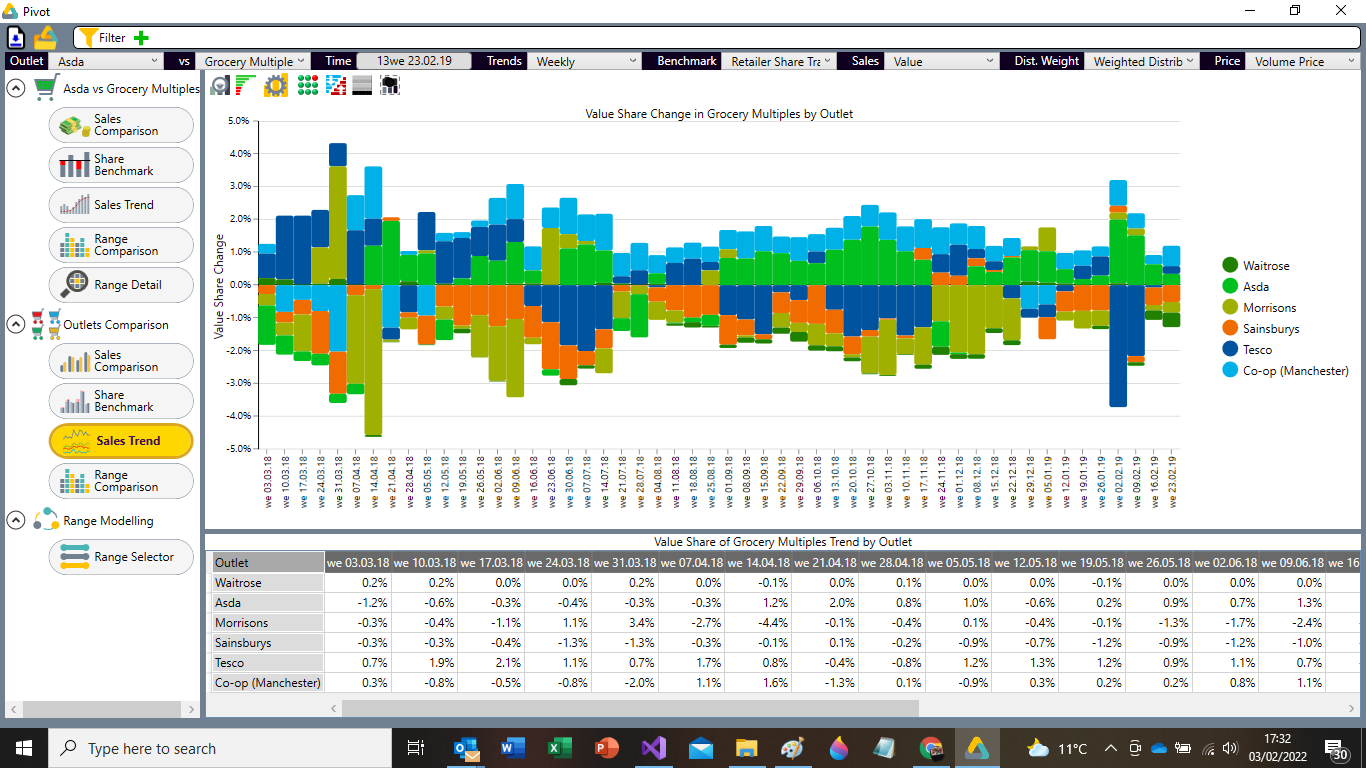This screenshot has height=768, width=1366.
Task: Open the Mail app from the taskbar
Action: [701, 748]
